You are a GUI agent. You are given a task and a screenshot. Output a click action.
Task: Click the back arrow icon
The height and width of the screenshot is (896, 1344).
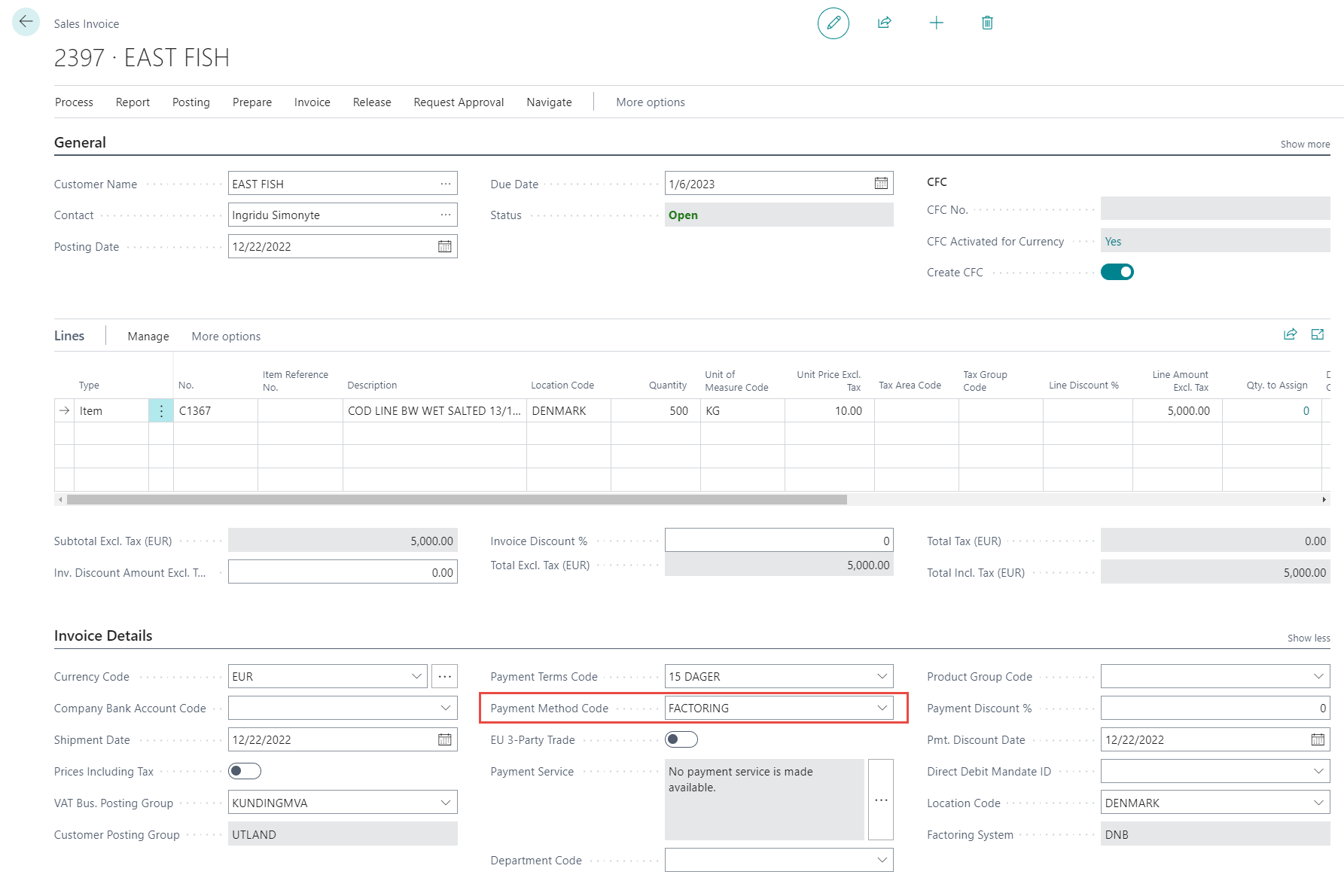26,22
